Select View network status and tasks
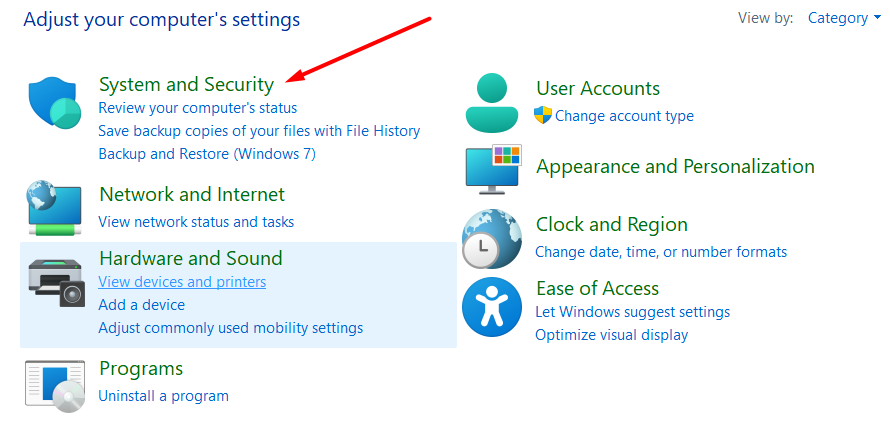This screenshot has height=422, width=890. click(196, 222)
